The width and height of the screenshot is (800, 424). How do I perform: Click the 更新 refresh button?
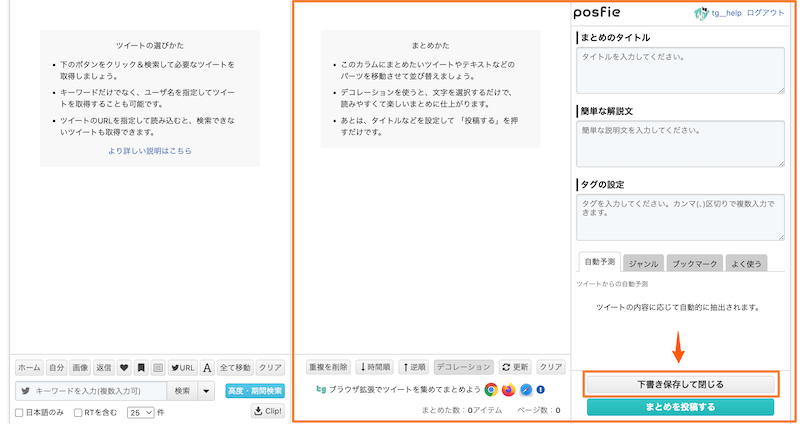click(x=515, y=367)
